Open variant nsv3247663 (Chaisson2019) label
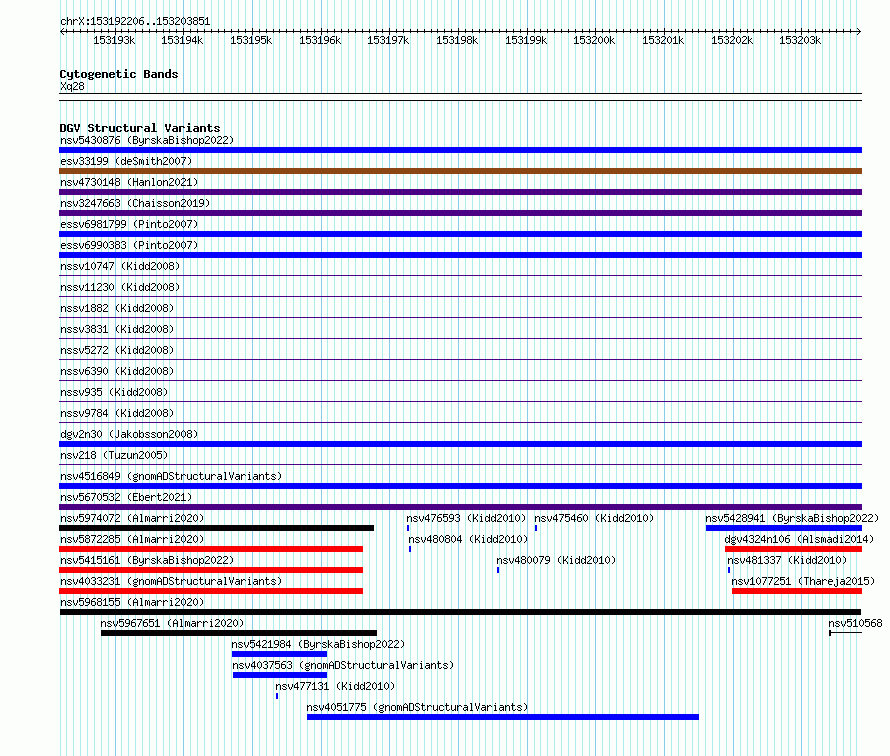The width and height of the screenshot is (890, 756). pyautogui.click(x=135, y=203)
